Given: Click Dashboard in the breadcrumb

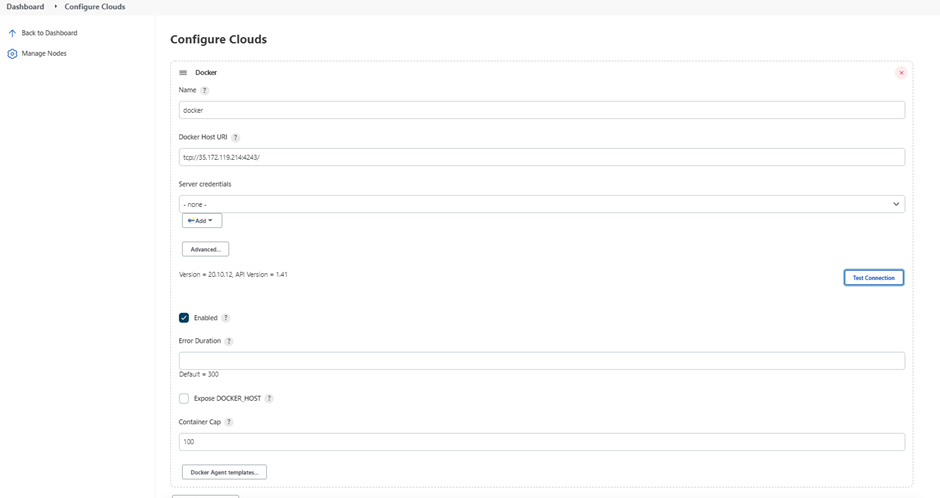Looking at the screenshot, I should [x=25, y=7].
